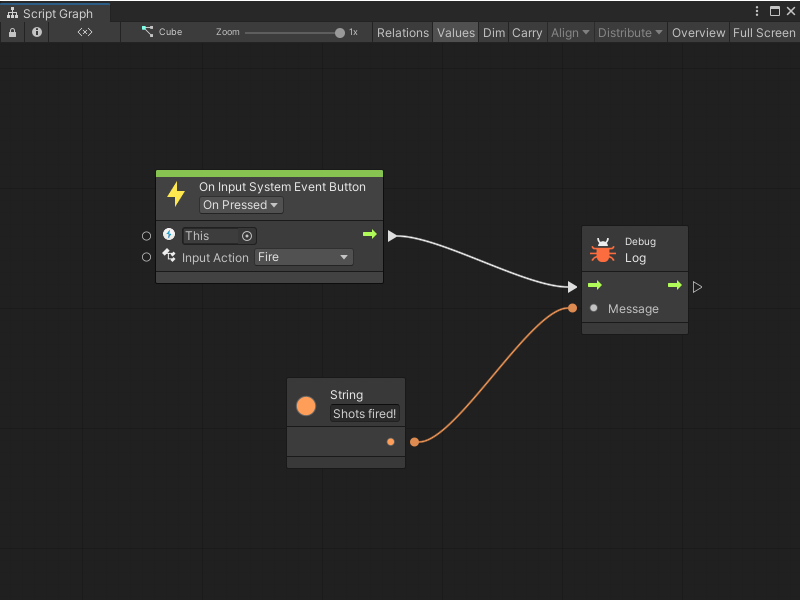The width and height of the screenshot is (800, 600).
Task: Switch to the Script Graph tab
Action: 55,13
